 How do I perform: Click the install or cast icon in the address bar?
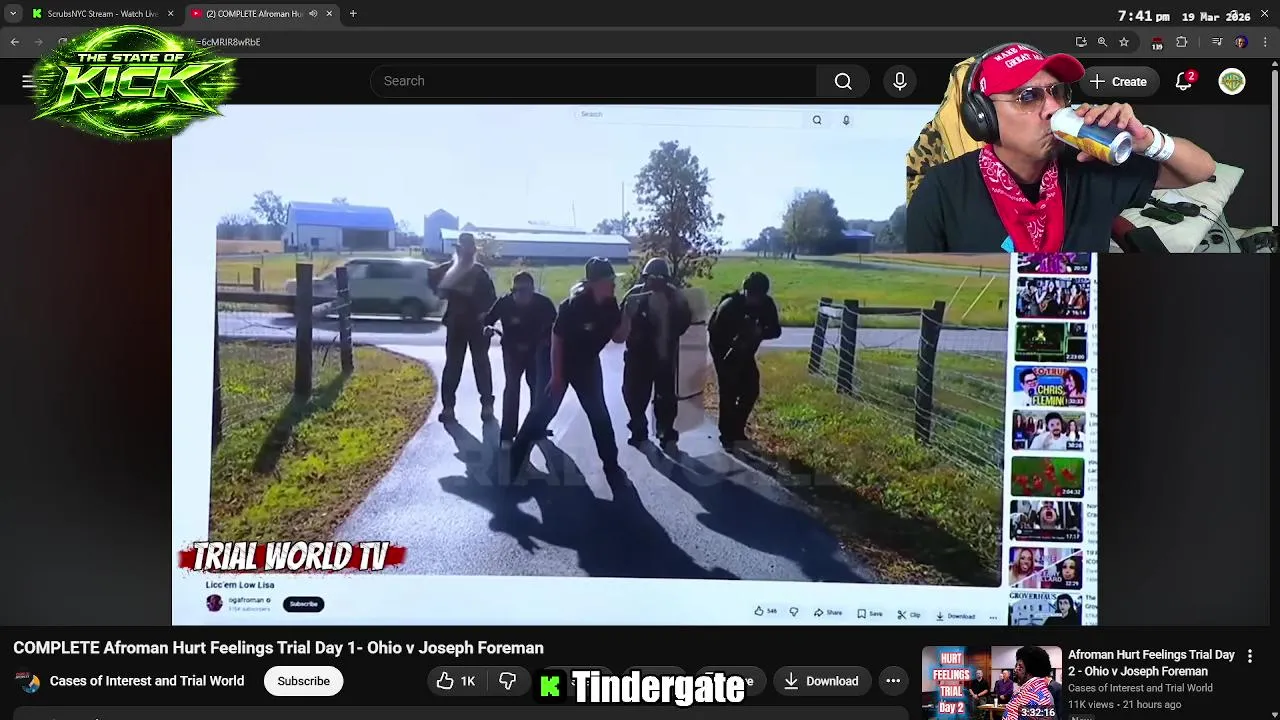[1081, 42]
